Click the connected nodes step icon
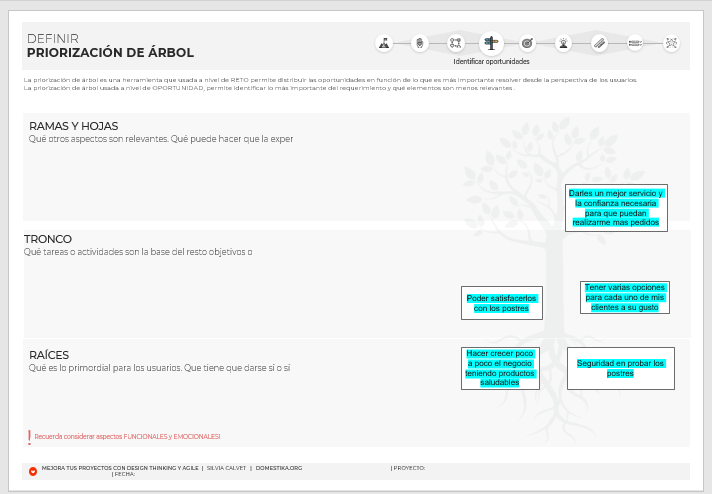The height and width of the screenshot is (494, 712). [x=455, y=44]
